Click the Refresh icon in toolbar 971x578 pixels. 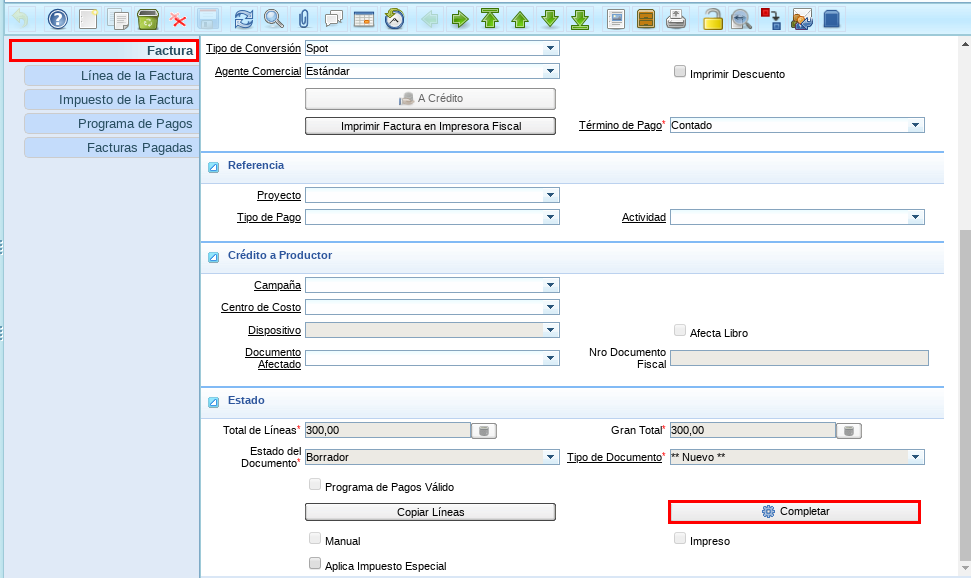coord(243,19)
